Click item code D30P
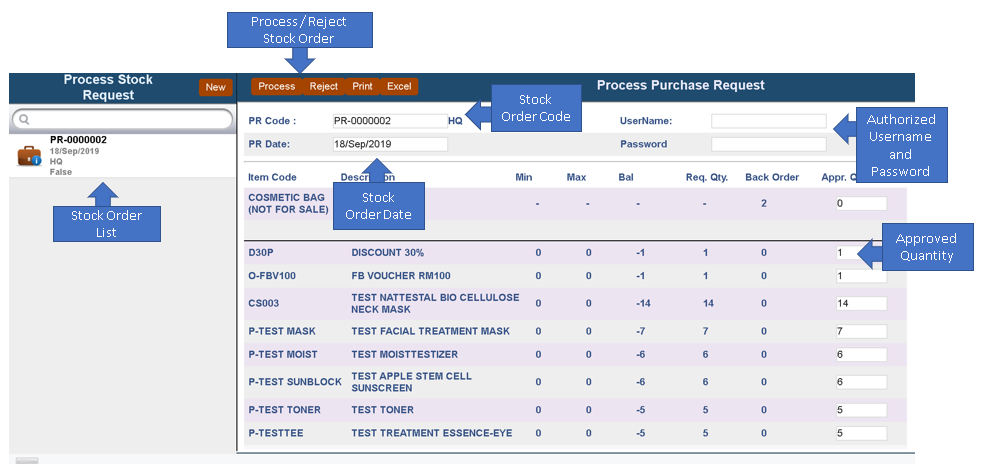This screenshot has width=983, height=464. 261,253
